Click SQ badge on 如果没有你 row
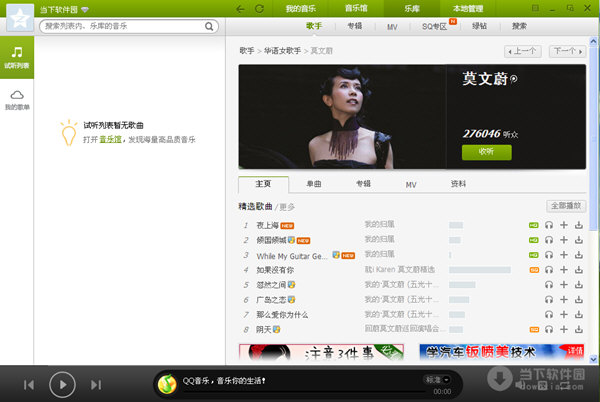600x402 pixels. coord(534,270)
